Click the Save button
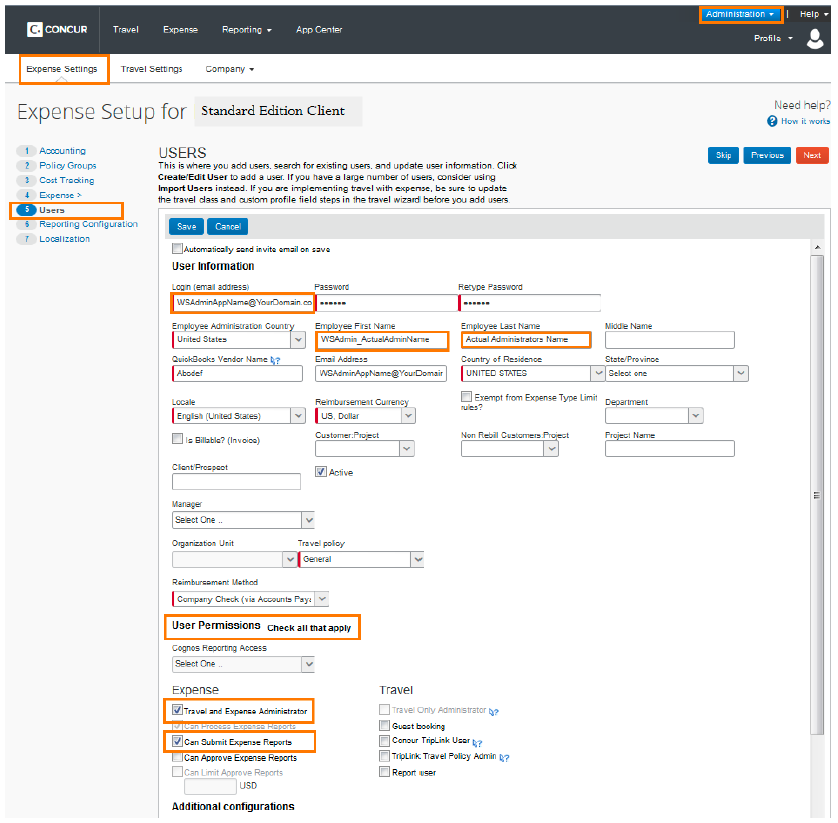Image resolution: width=838 pixels, height=823 pixels. (x=187, y=227)
